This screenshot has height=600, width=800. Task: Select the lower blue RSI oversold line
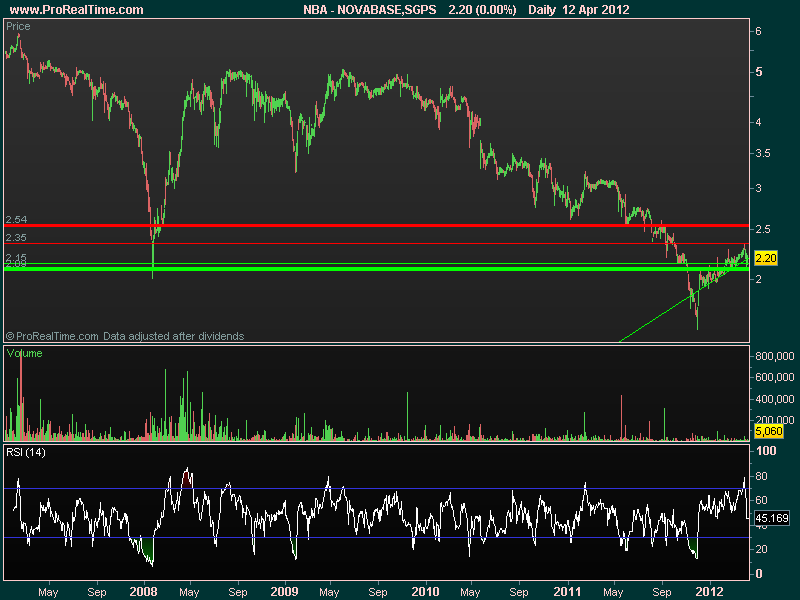click(377, 537)
